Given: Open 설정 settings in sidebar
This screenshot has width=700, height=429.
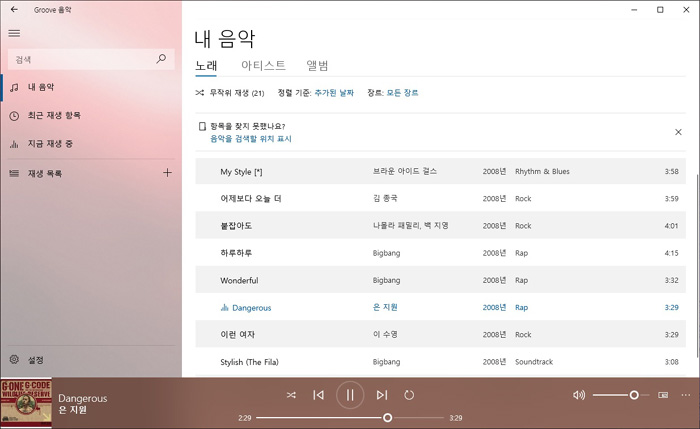Looking at the screenshot, I should (91, 360).
